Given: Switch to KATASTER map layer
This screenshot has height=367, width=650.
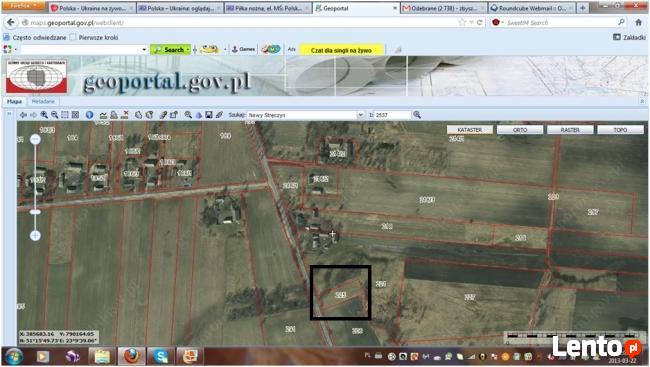Looking at the screenshot, I should (x=470, y=130).
